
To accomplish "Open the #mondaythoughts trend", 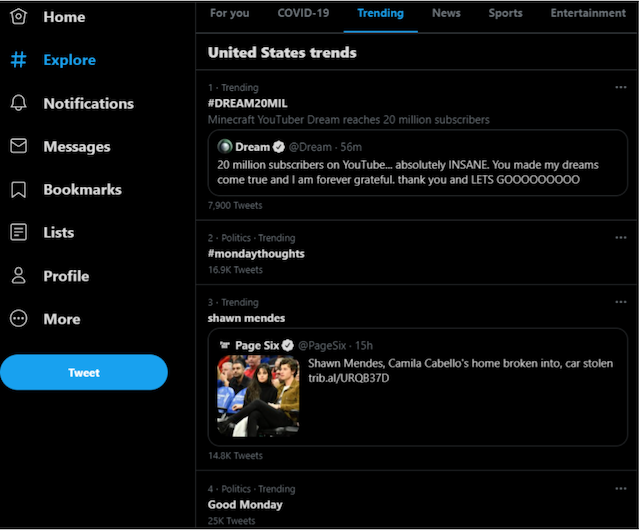I will [x=256, y=254].
